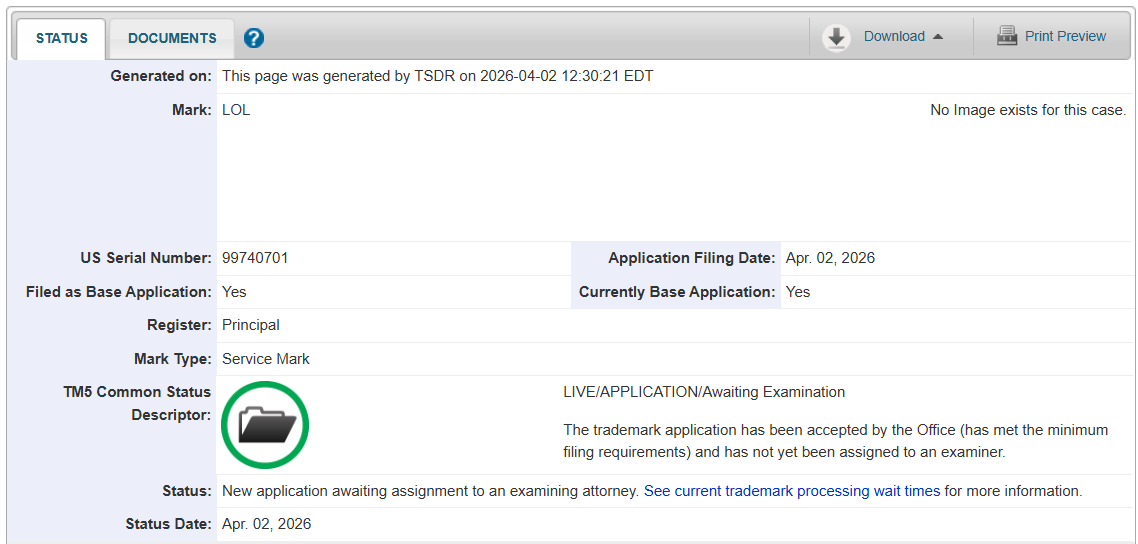The height and width of the screenshot is (544, 1138).
Task: Click the 'Status:' label
Action: 187,491
